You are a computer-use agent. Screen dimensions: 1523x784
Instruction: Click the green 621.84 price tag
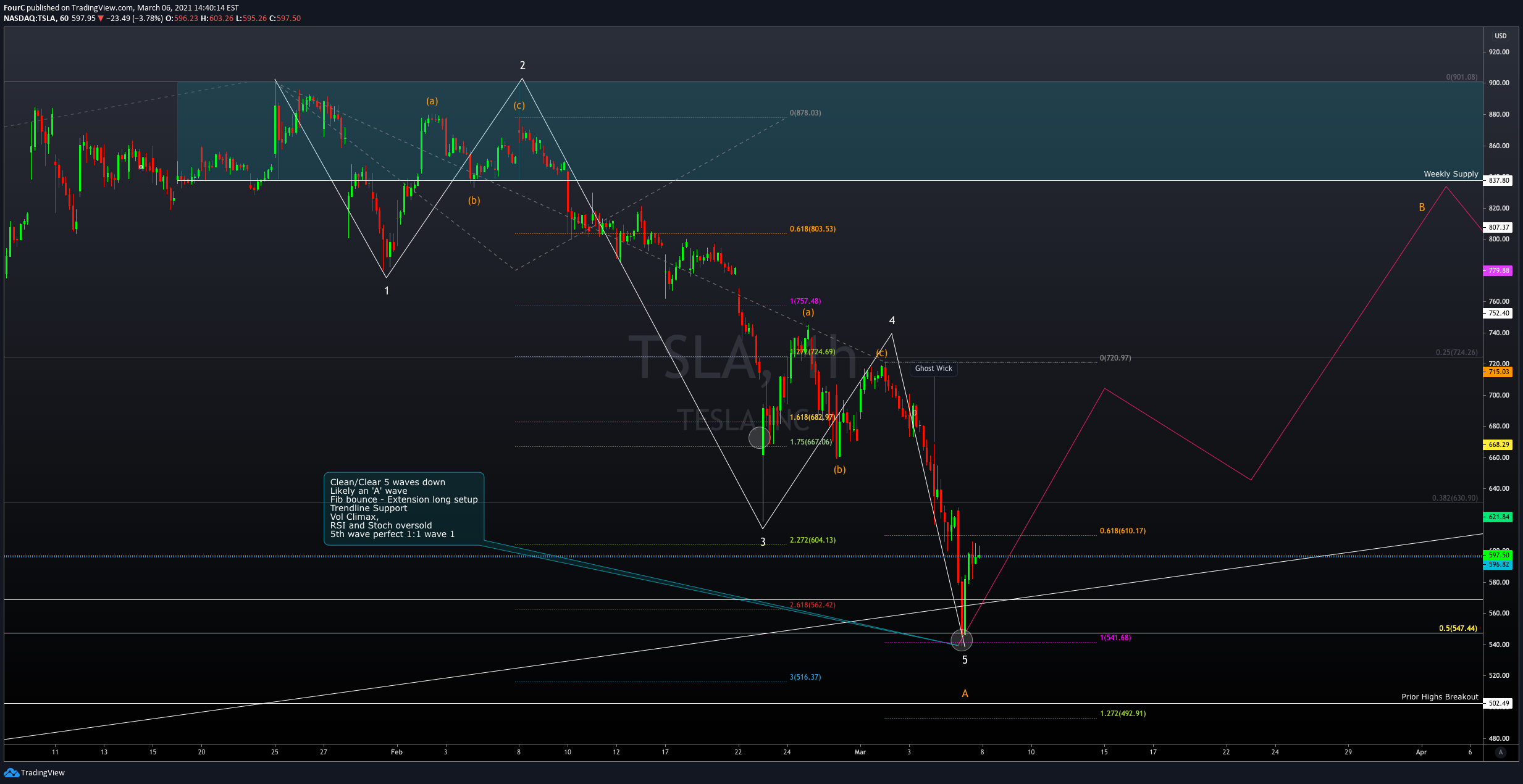[x=1498, y=517]
